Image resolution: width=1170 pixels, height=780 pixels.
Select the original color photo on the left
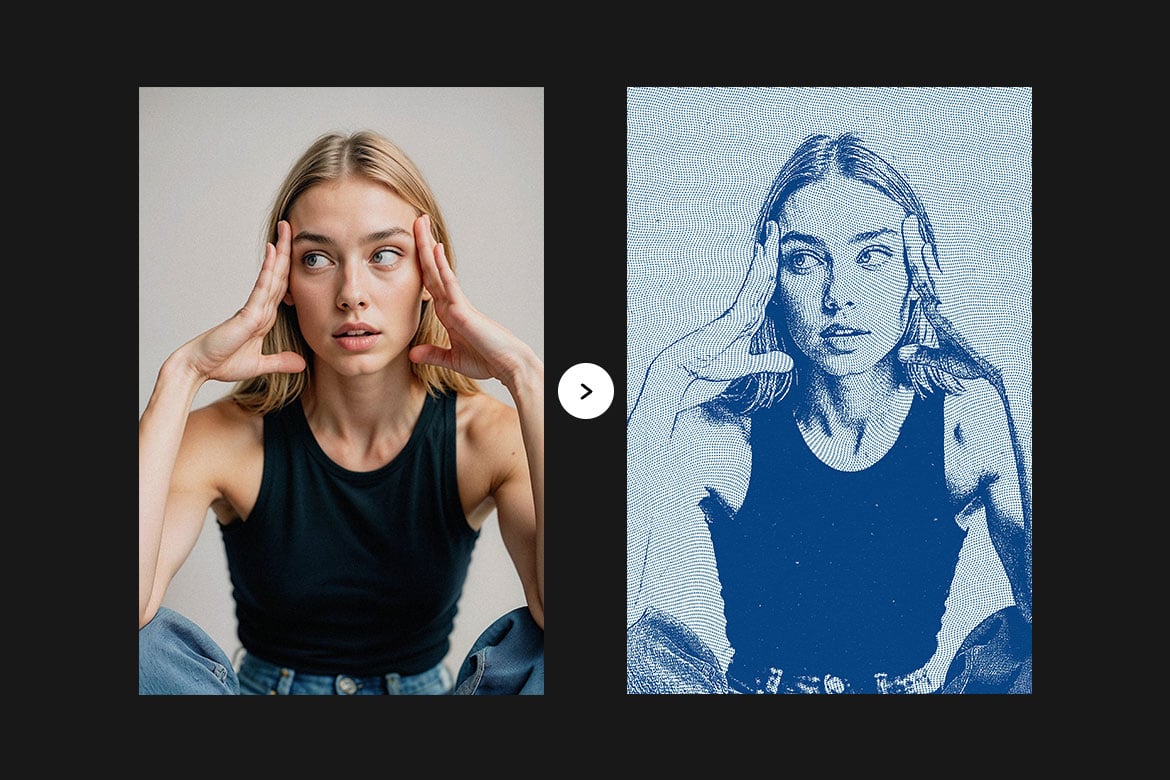(x=341, y=390)
